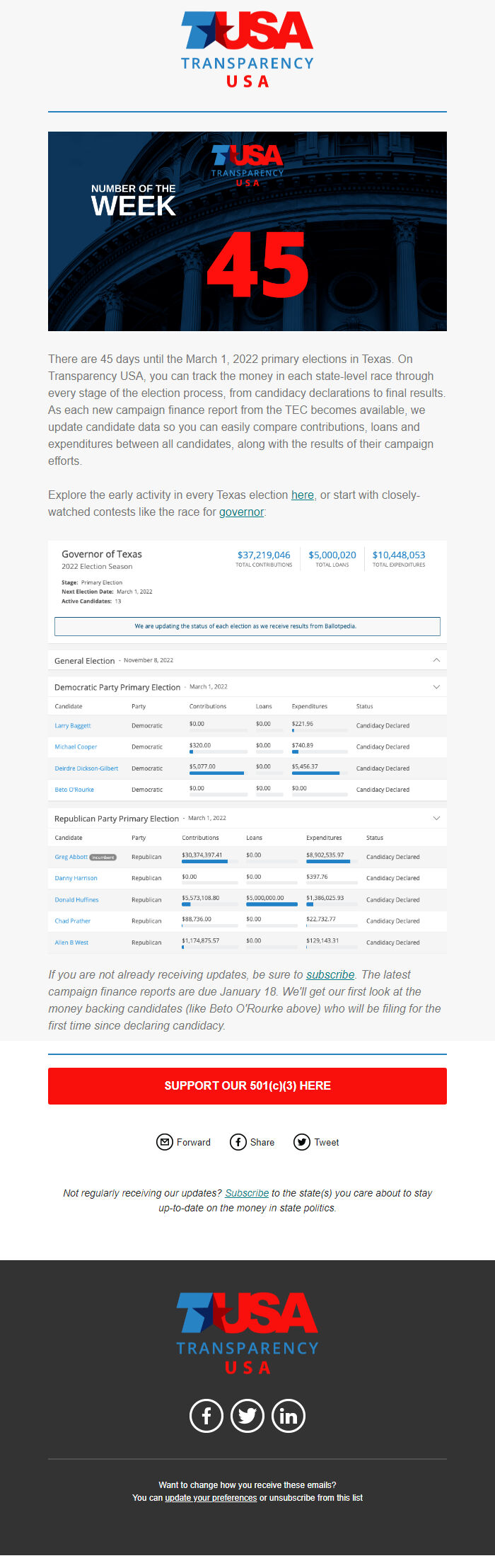The height and width of the screenshot is (1568, 495).
Task: Click the 'incumbent' badge by Greg Abbott
Action: [x=103, y=857]
